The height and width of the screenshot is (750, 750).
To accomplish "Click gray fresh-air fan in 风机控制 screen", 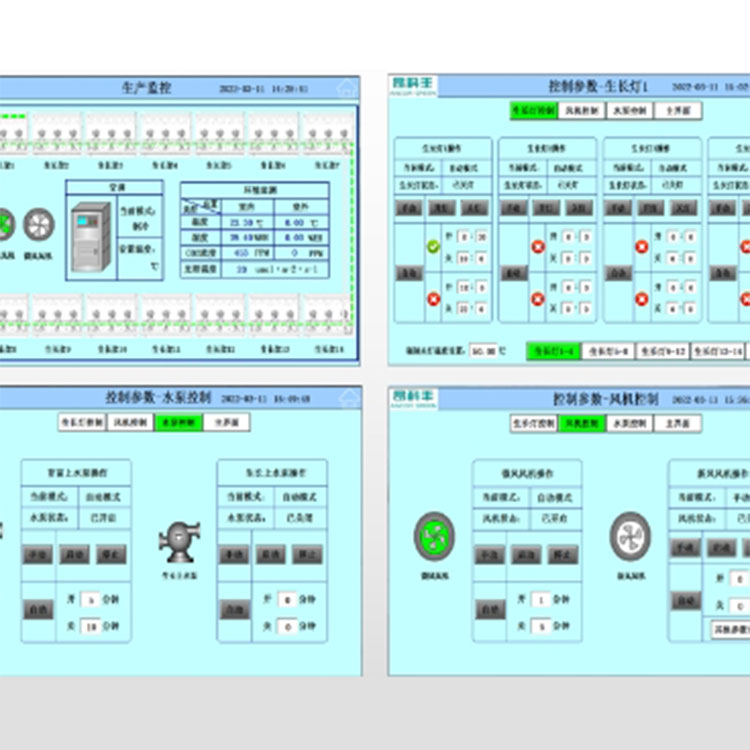I will pyautogui.click(x=630, y=536).
